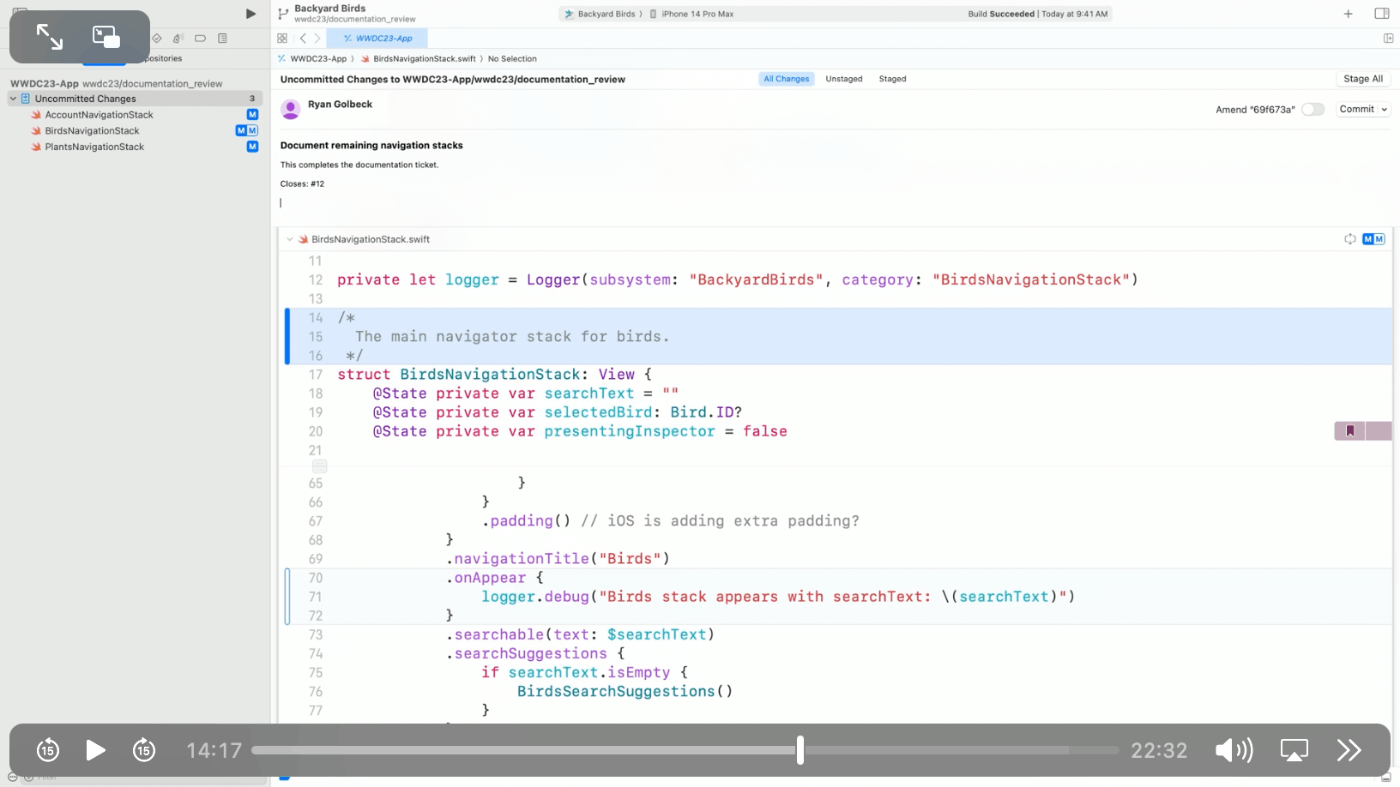Viewport: 1400px width, 787px height.
Task: Click the MM status badge in file header
Action: pyautogui.click(x=1374, y=239)
